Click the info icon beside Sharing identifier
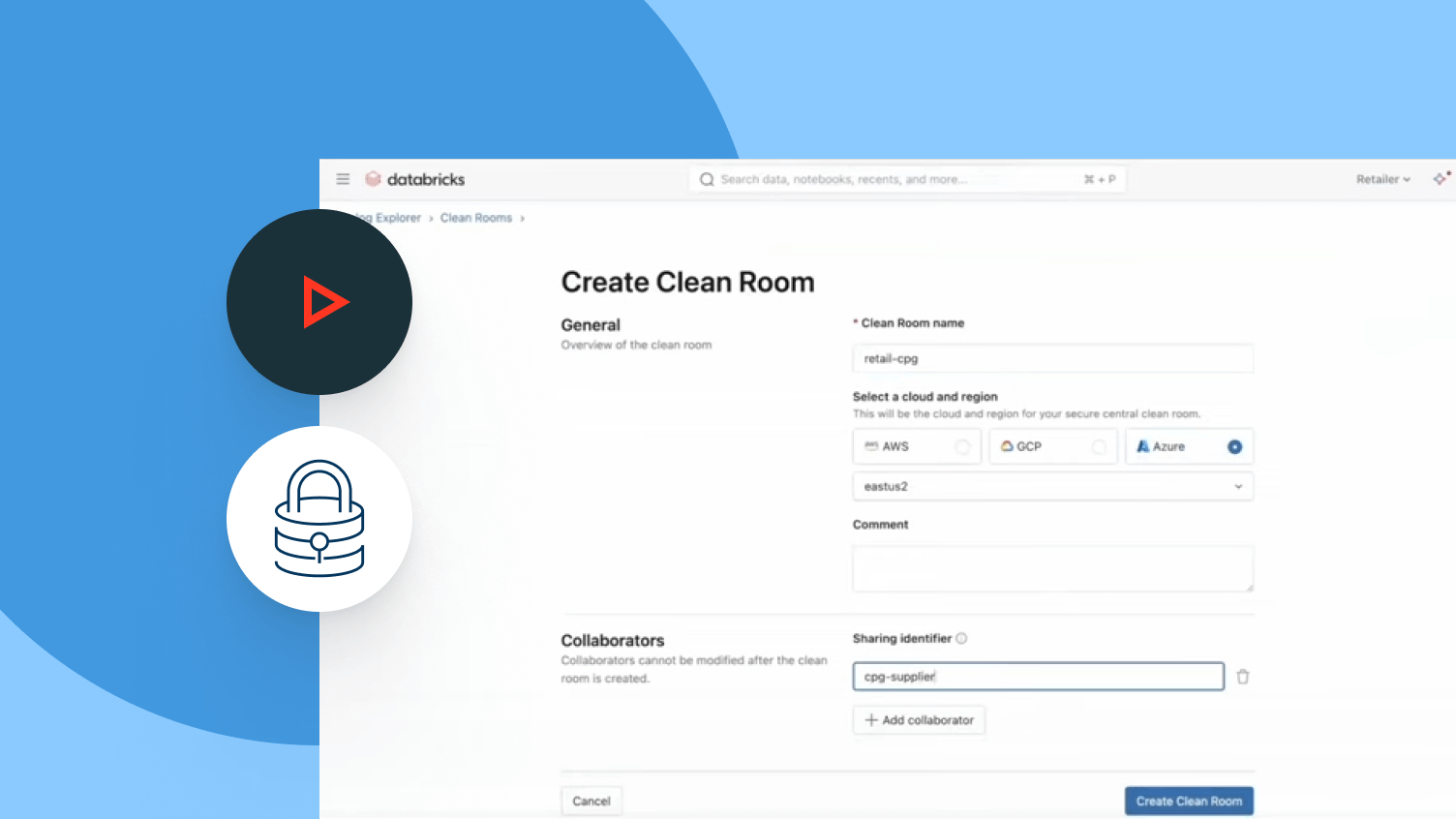The height and width of the screenshot is (819, 1456). [961, 638]
